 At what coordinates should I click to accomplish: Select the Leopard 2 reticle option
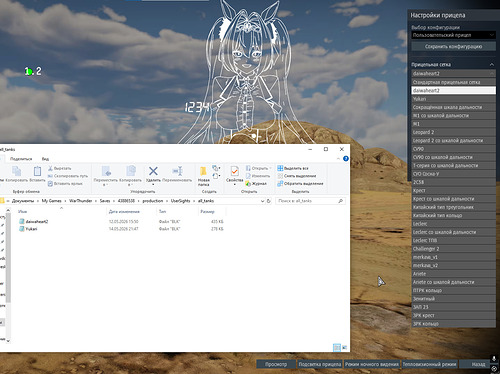click(453, 132)
